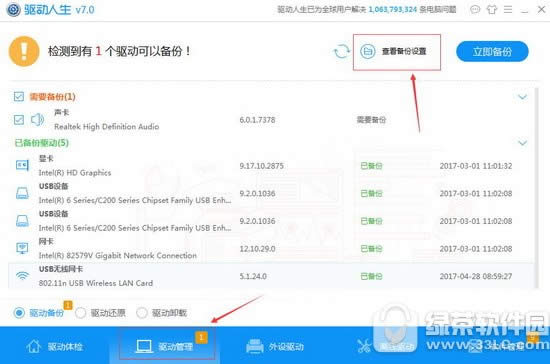Image resolution: width=550 pixels, height=364 pixels.
Task: Click the 立即备份 button
Action: click(492, 52)
